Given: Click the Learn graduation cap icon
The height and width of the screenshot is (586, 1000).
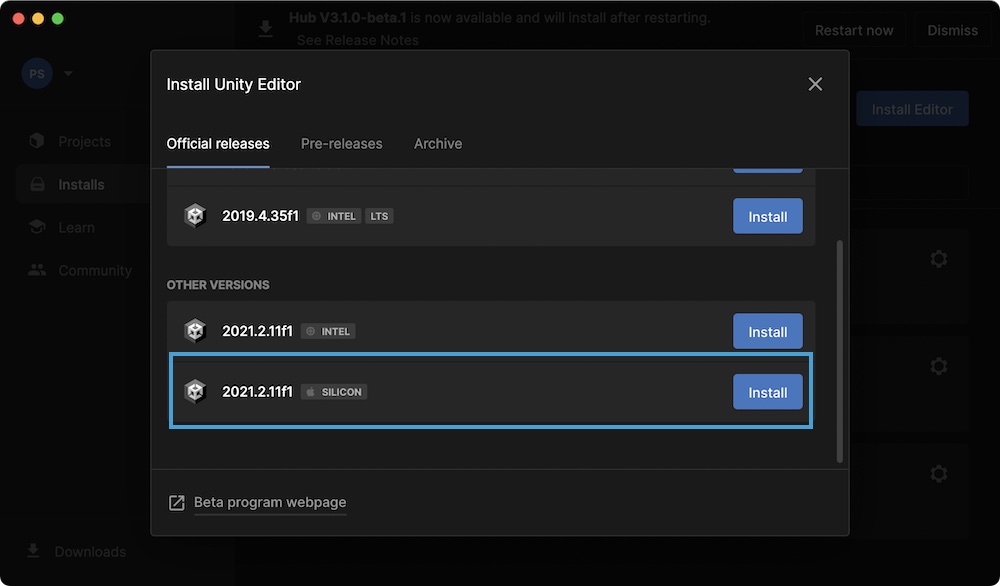Looking at the screenshot, I should coord(37,227).
